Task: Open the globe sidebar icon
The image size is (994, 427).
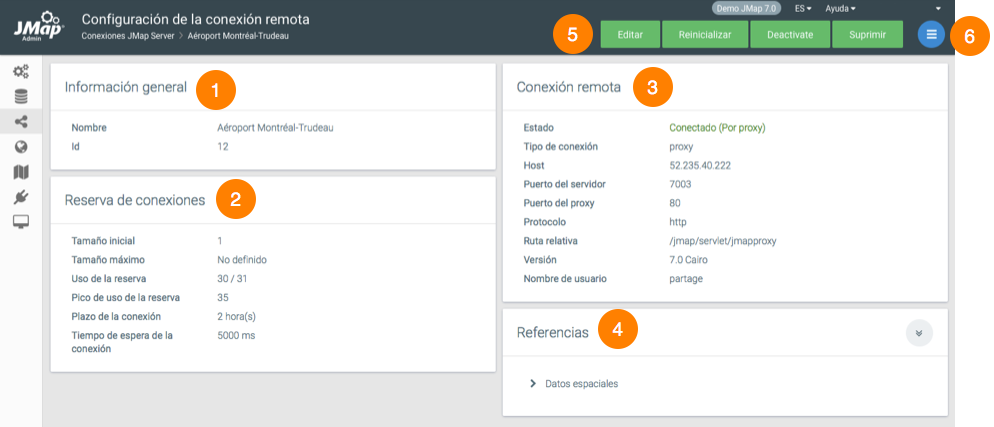Action: click(20, 147)
